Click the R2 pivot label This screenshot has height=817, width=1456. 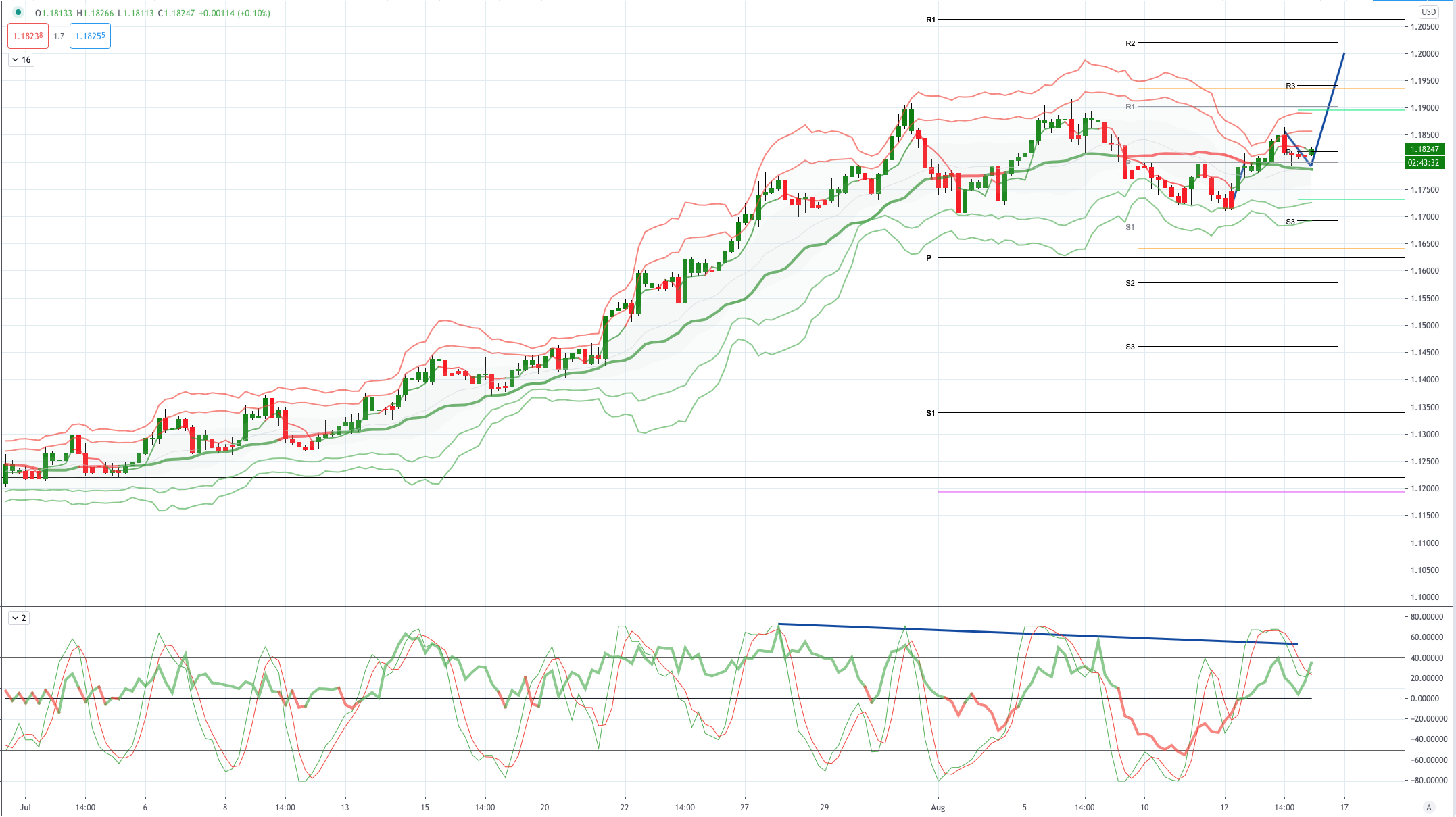pyautogui.click(x=1130, y=43)
